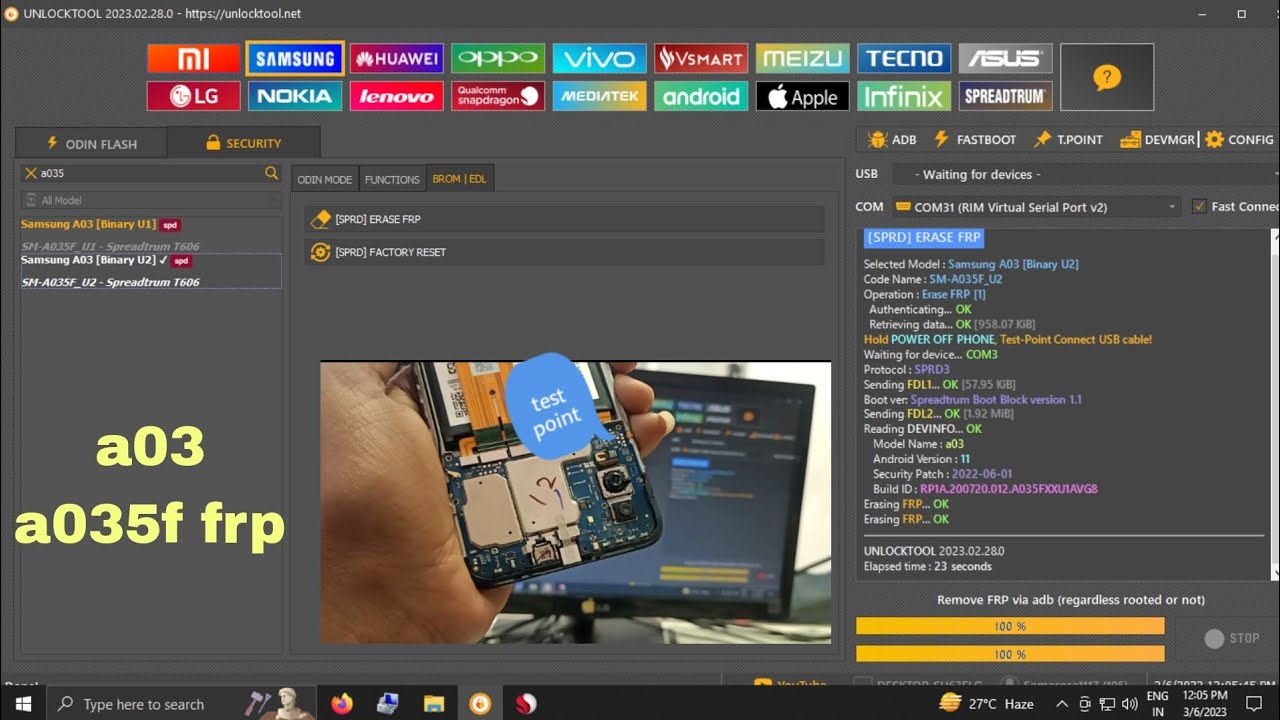Select the Lenovo brand tile

pyautogui.click(x=397, y=96)
